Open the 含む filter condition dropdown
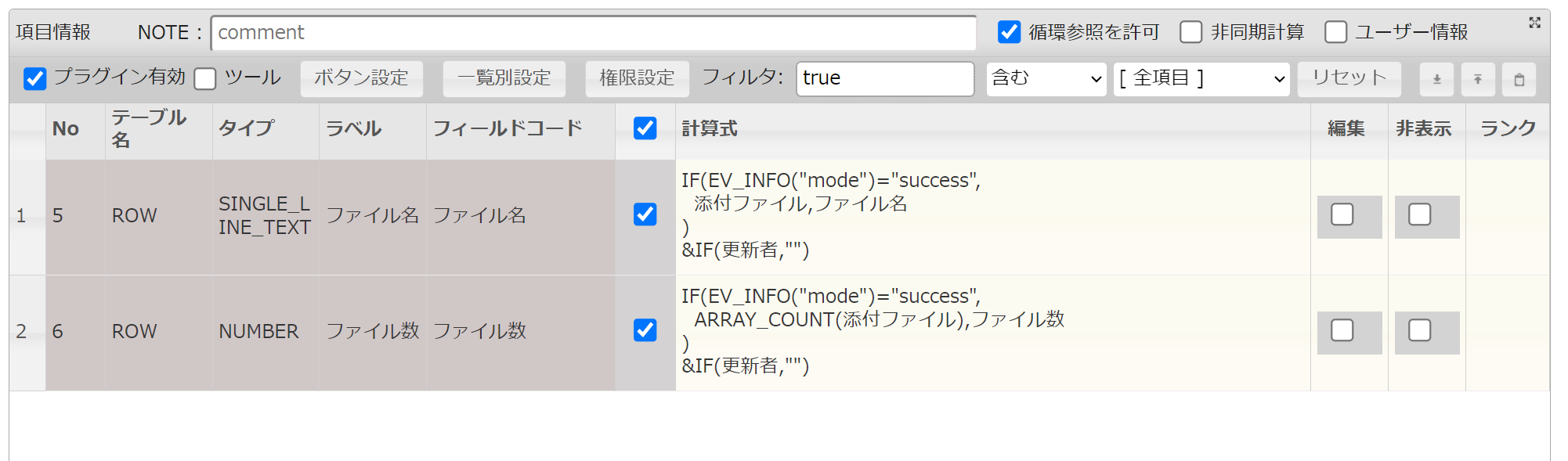1568x461 pixels. pos(1046,79)
